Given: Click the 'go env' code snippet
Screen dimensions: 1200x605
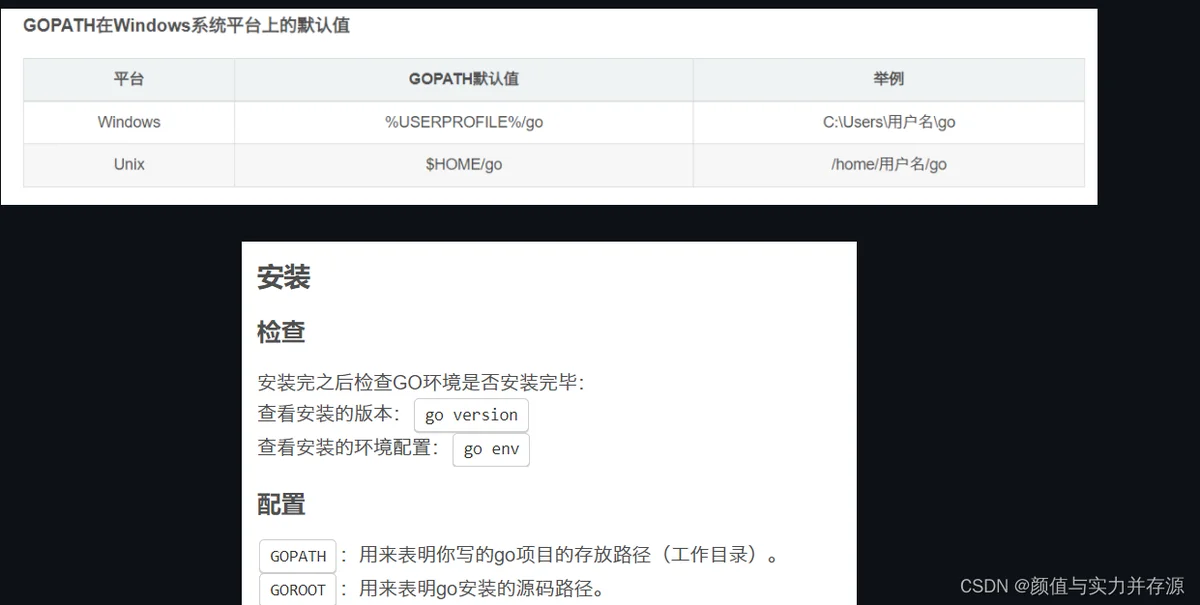Looking at the screenshot, I should (491, 449).
